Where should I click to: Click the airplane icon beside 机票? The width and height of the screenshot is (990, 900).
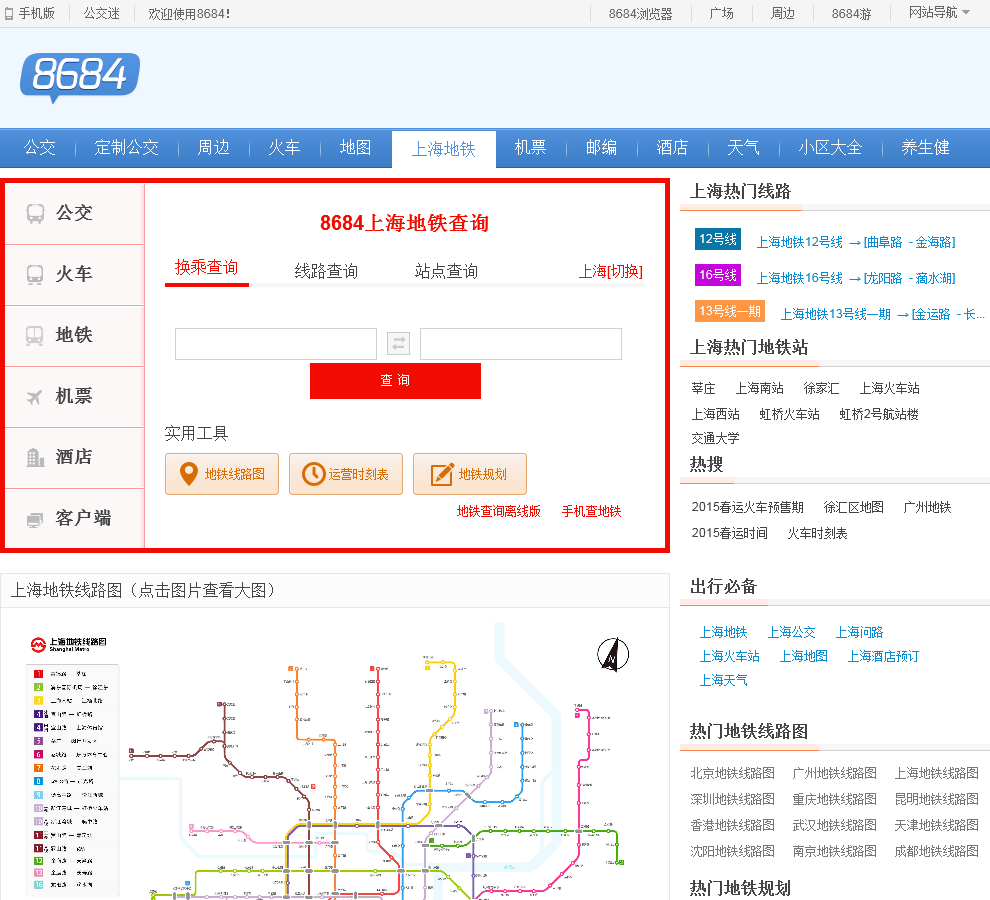pyautogui.click(x=34, y=397)
